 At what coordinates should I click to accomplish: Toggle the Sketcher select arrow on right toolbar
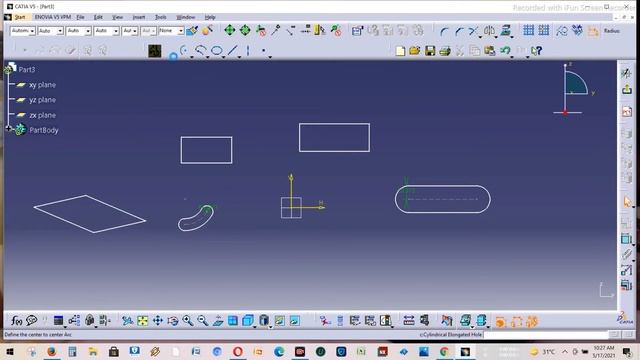point(627,202)
